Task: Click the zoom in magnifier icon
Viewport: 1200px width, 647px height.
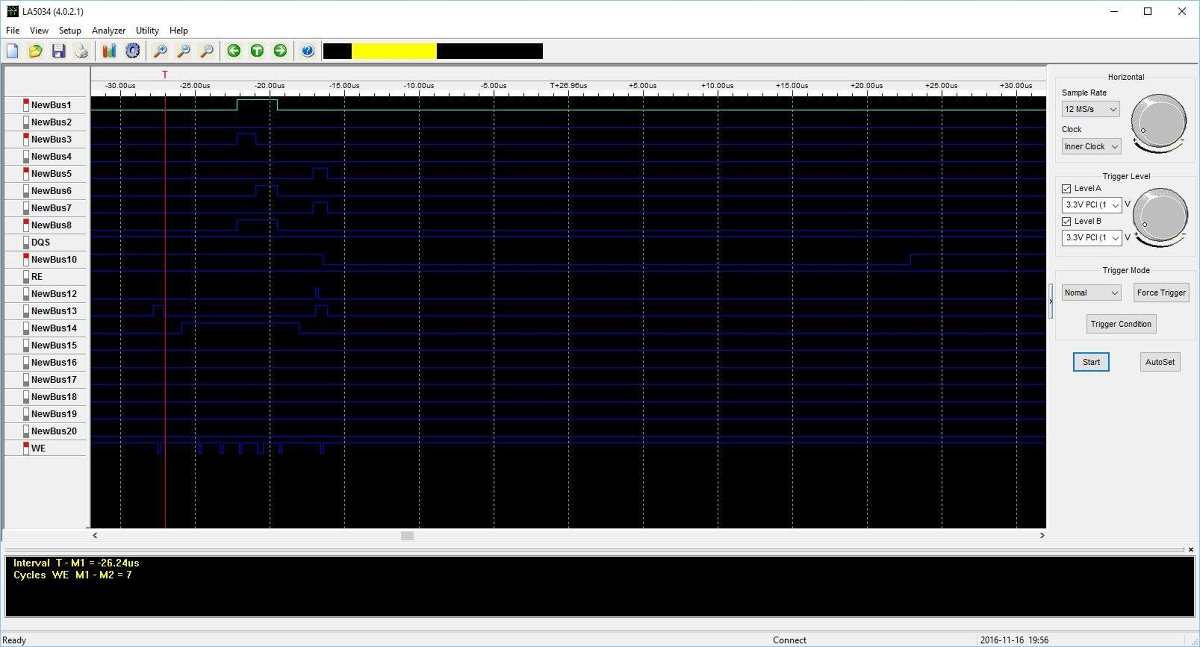Action: pos(160,51)
